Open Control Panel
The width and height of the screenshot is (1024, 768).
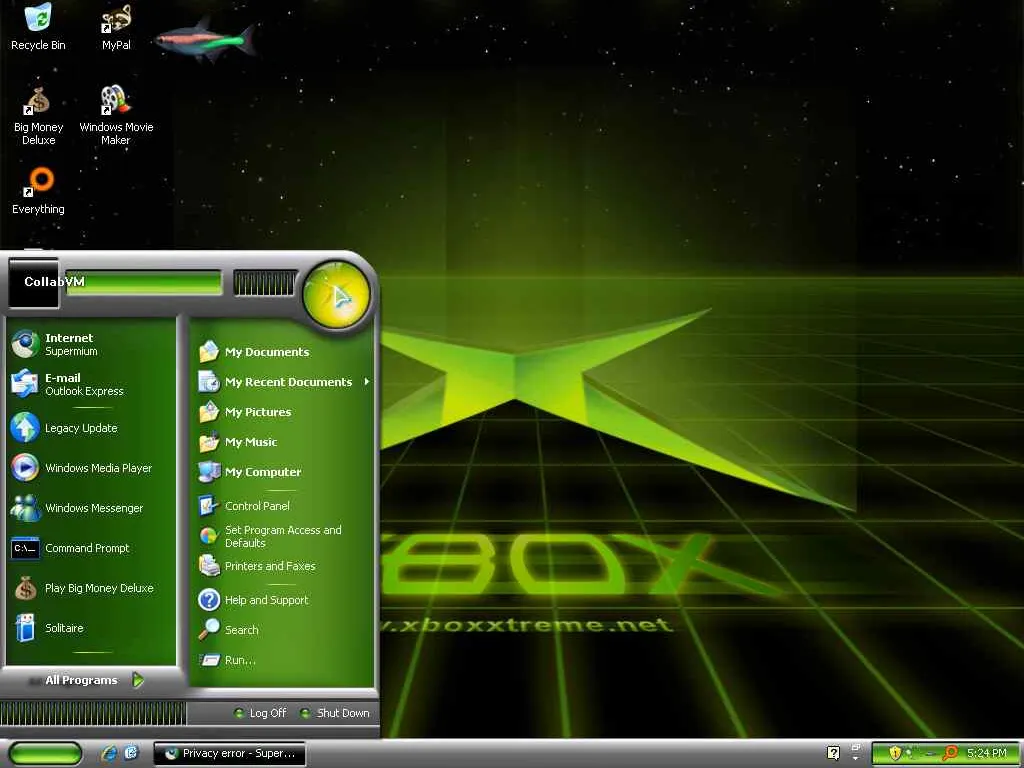[x=283, y=505]
